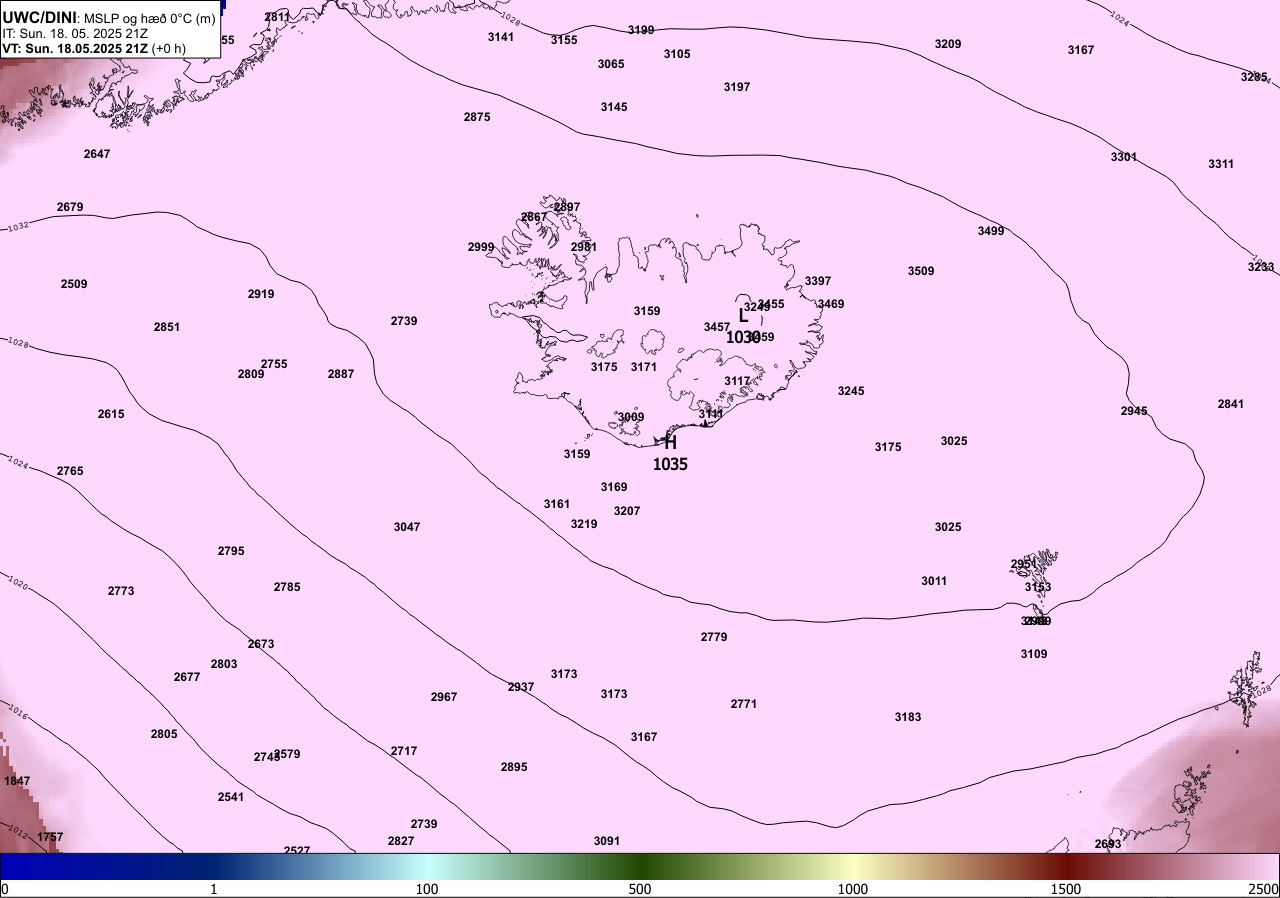
Task: Click the height value 2785
Action: [287, 587]
